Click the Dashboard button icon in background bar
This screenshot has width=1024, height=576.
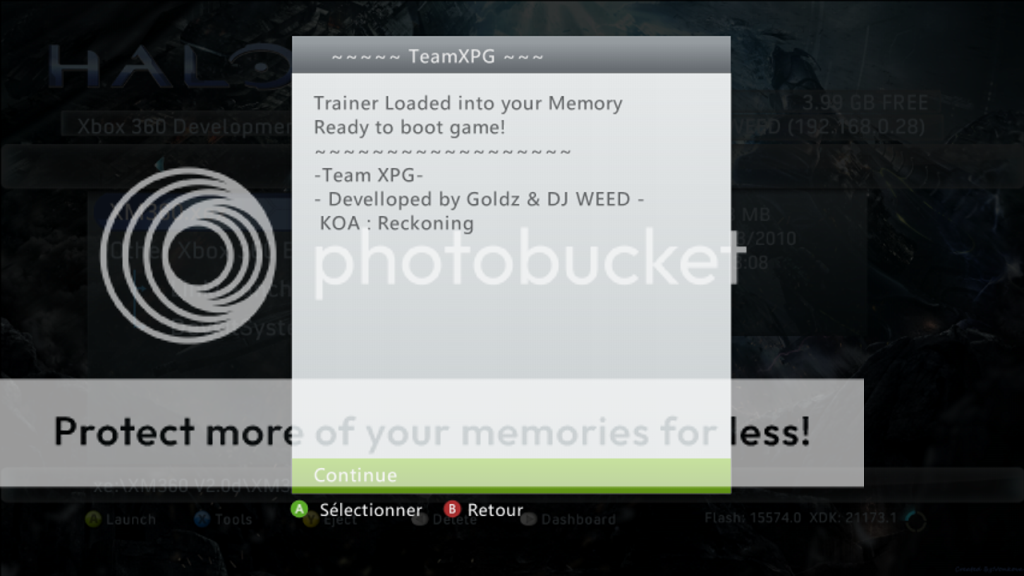[x=529, y=519]
